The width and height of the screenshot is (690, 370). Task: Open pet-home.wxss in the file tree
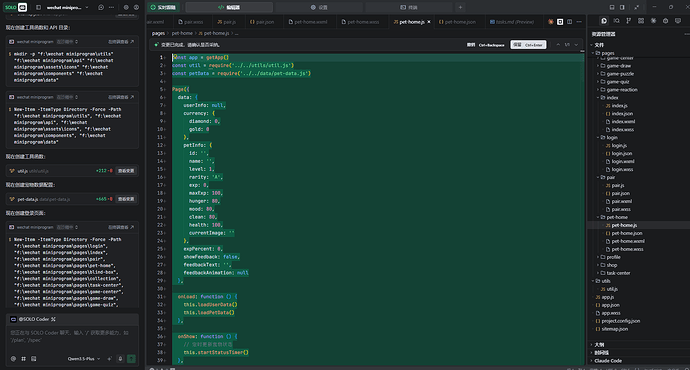[x=627, y=249]
